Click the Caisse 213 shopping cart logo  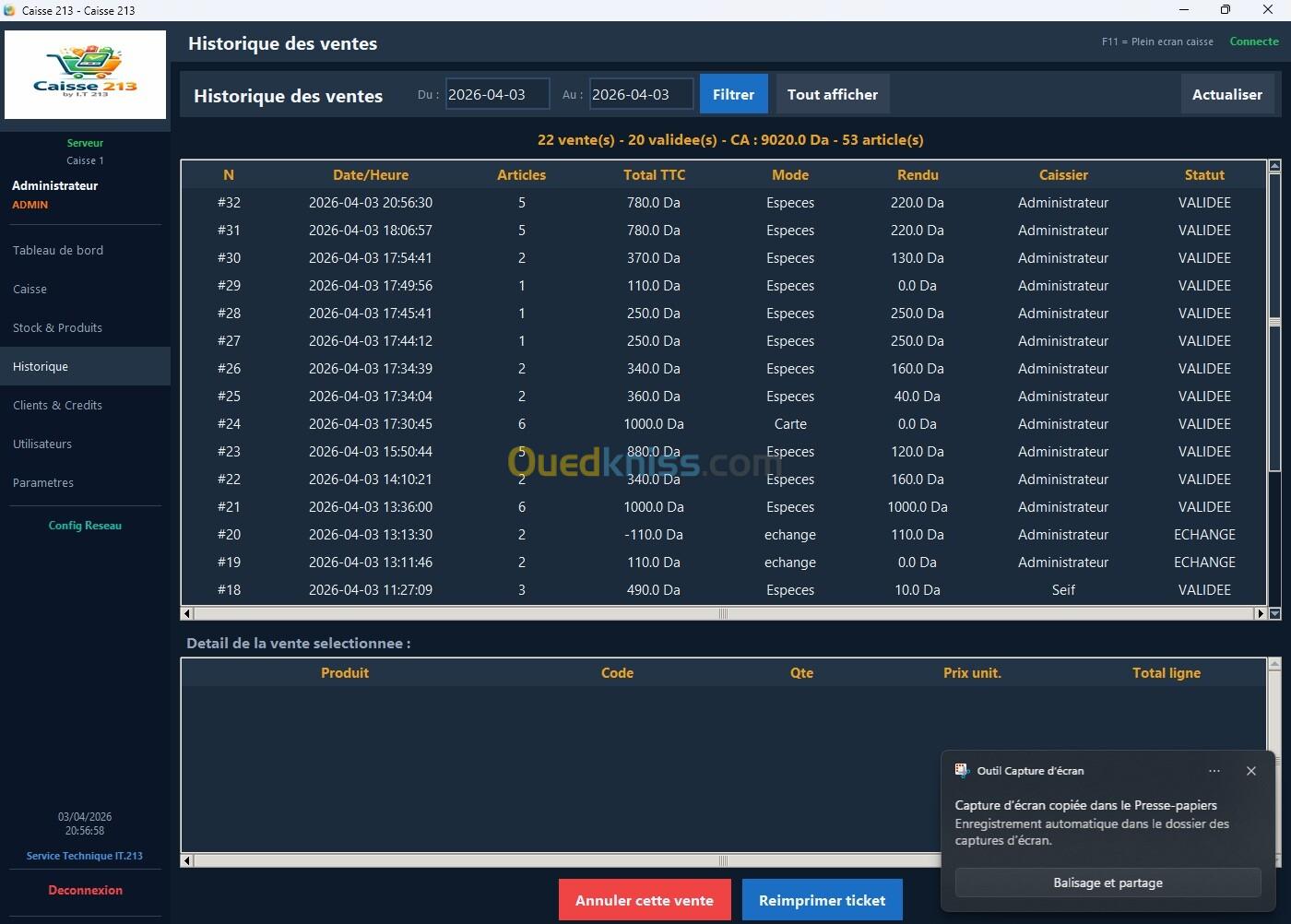[x=85, y=74]
